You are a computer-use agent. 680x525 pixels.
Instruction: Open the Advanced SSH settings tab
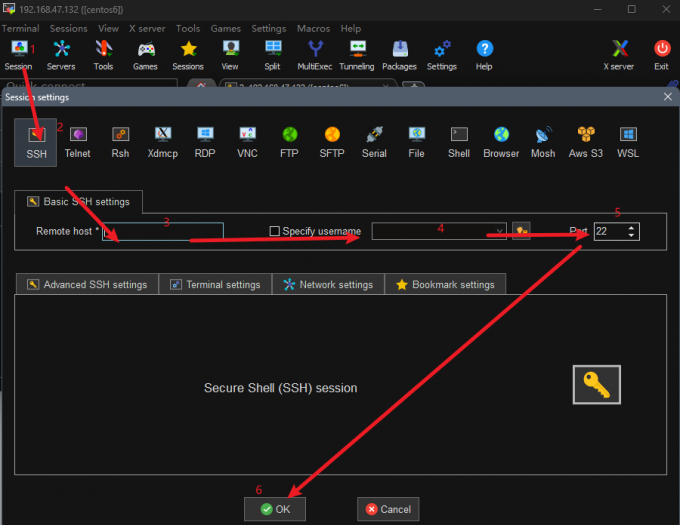coord(87,284)
